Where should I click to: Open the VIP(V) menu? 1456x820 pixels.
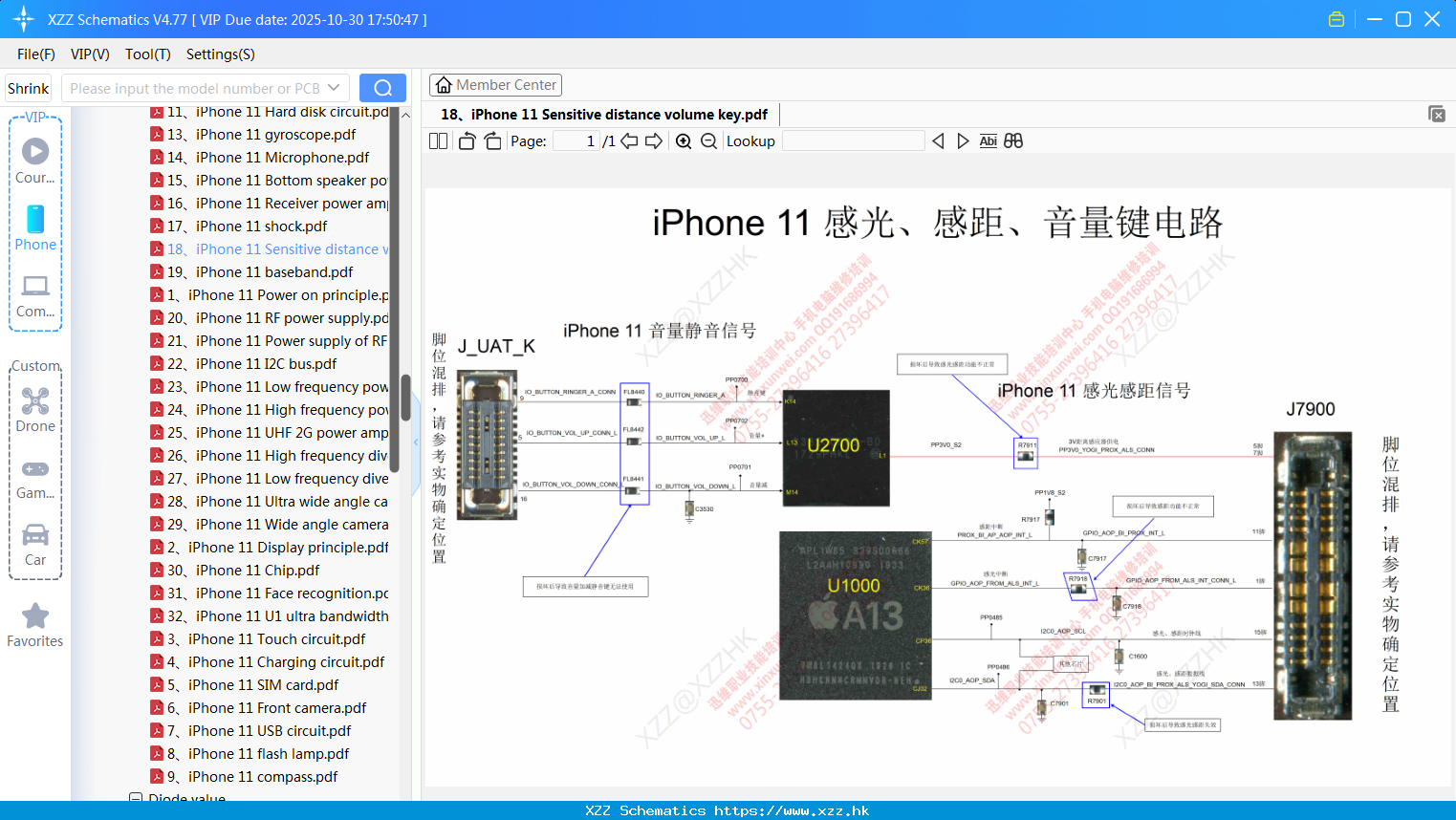pos(90,54)
